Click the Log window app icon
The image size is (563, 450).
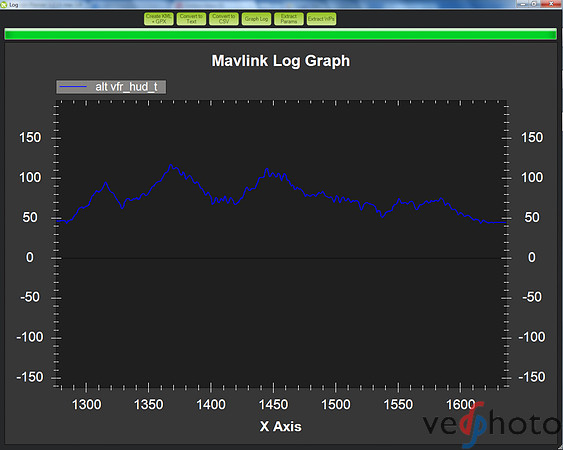[4, 5]
